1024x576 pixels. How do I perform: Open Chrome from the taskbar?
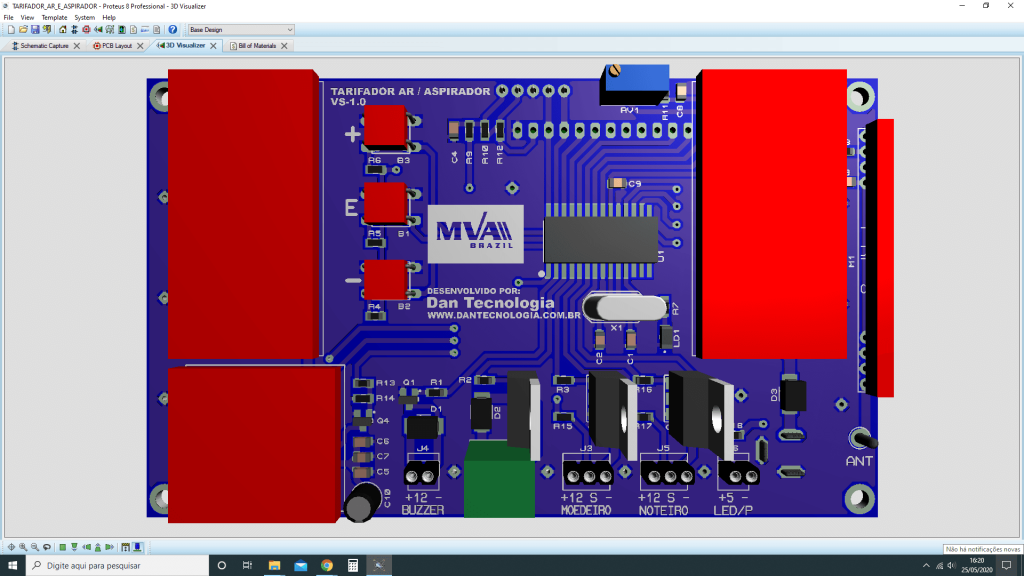point(326,566)
